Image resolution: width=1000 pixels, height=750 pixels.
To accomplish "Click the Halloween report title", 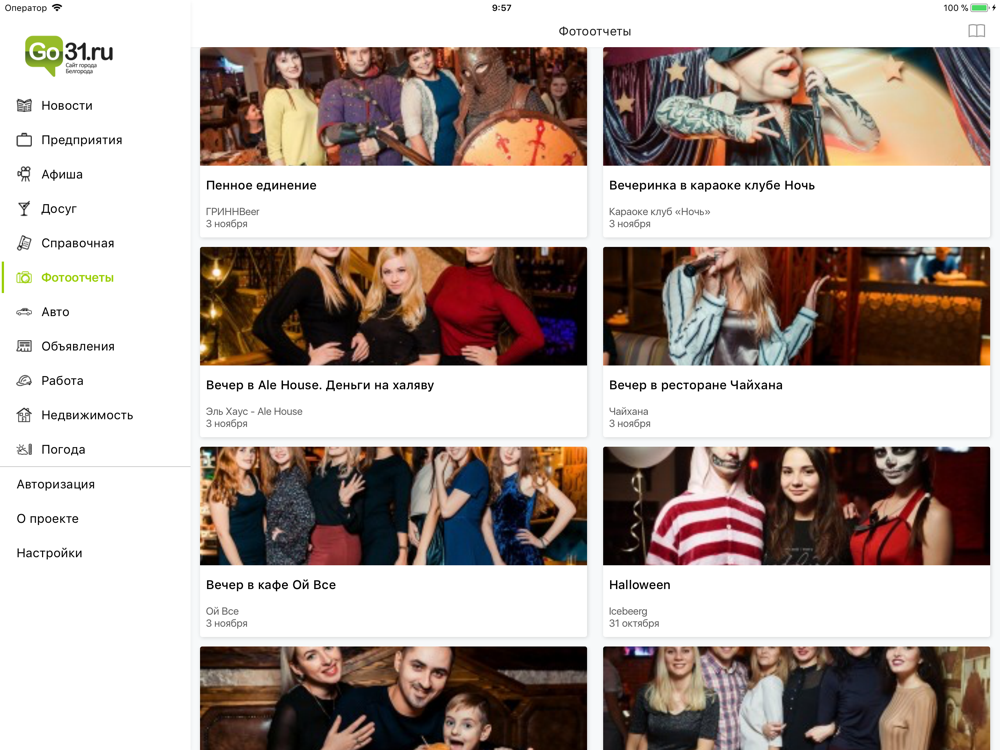I will click(640, 585).
